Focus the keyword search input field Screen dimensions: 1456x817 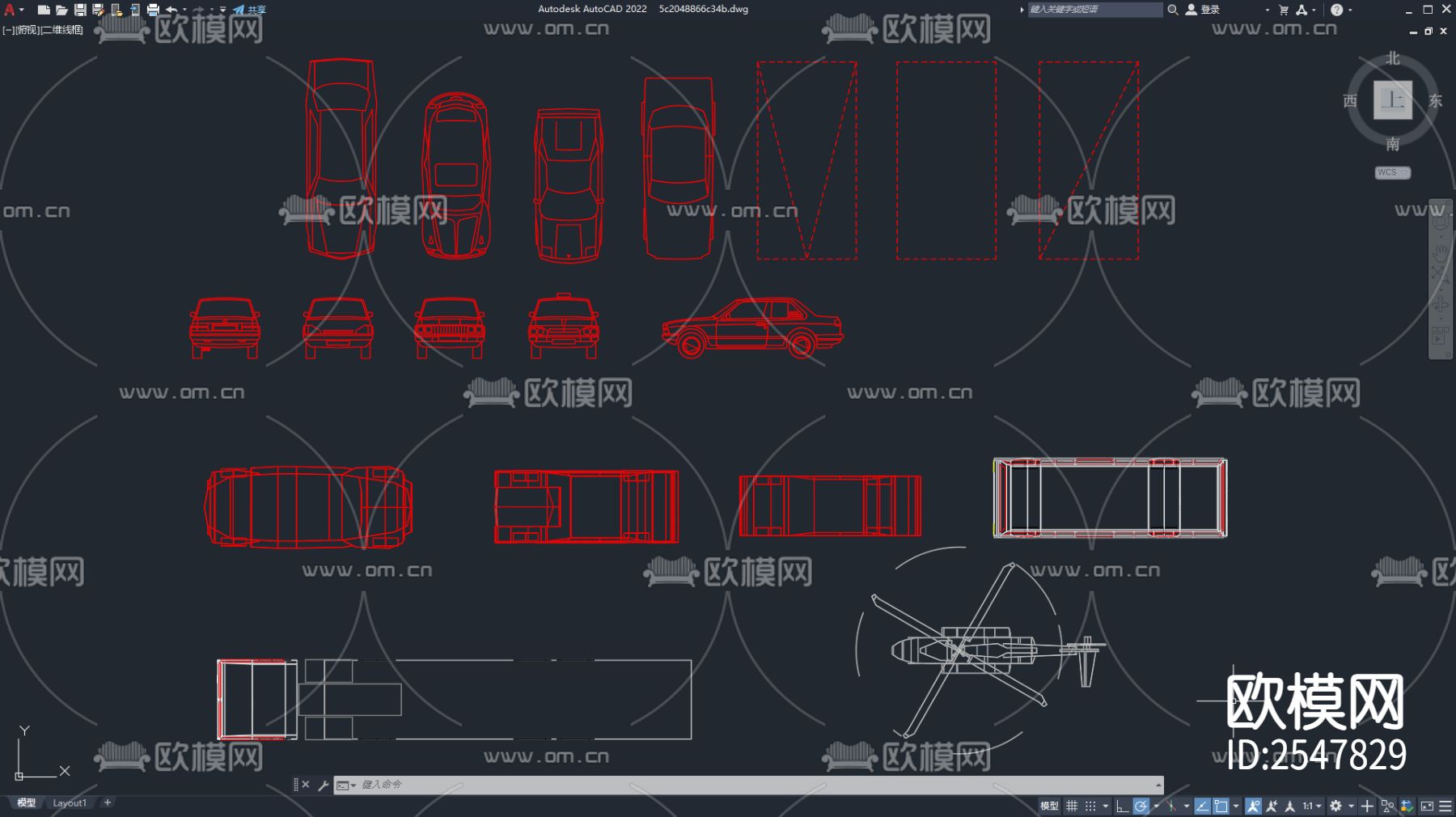click(1094, 10)
